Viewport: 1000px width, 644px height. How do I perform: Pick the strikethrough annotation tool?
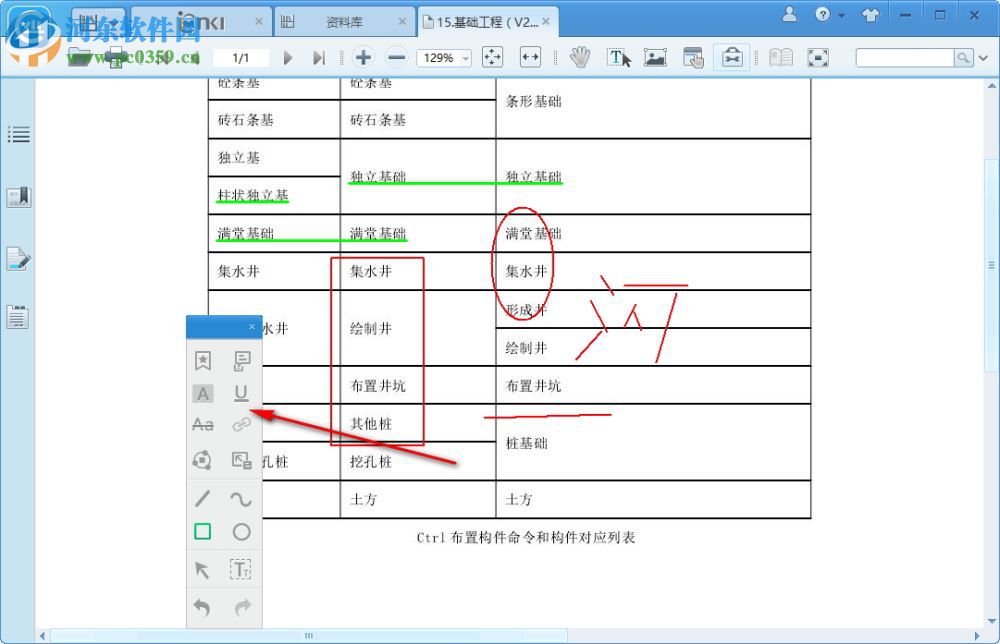pos(202,424)
